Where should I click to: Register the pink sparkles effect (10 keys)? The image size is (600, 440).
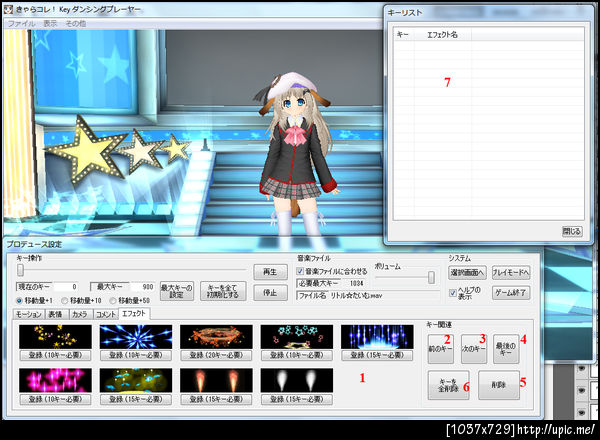click(x=55, y=399)
